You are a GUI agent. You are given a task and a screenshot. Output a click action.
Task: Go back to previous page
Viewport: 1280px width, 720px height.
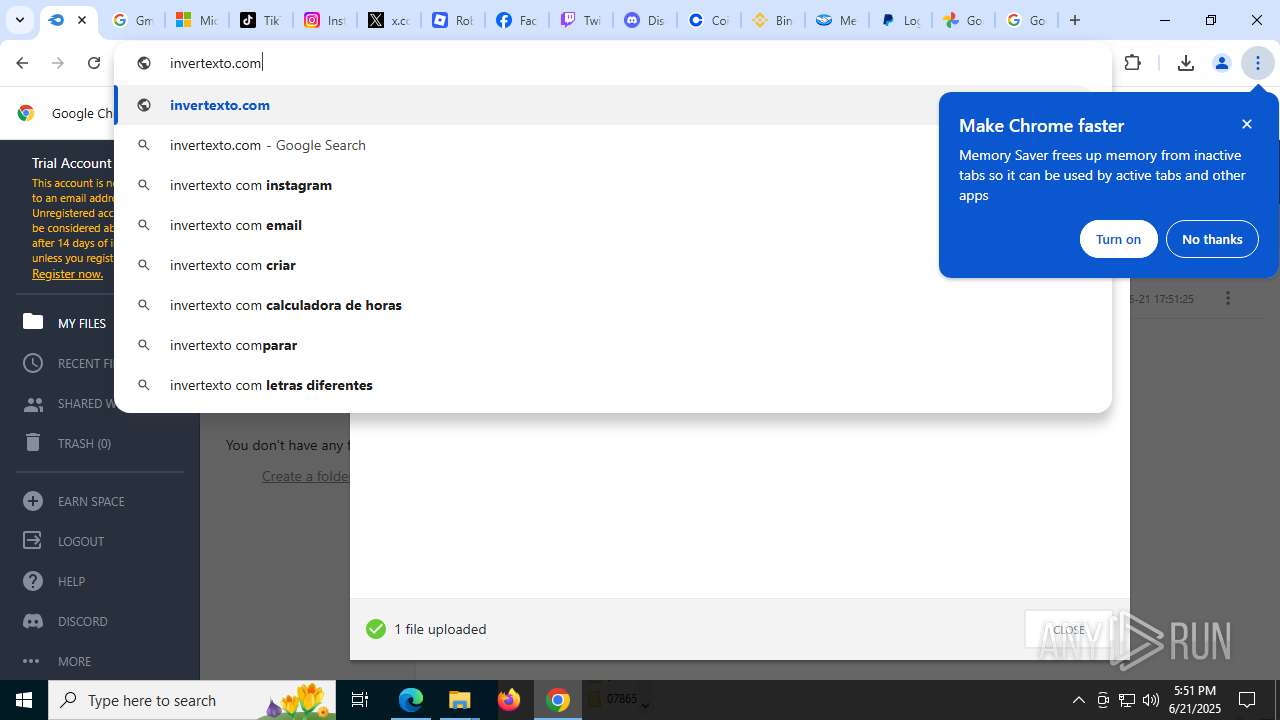(22, 63)
